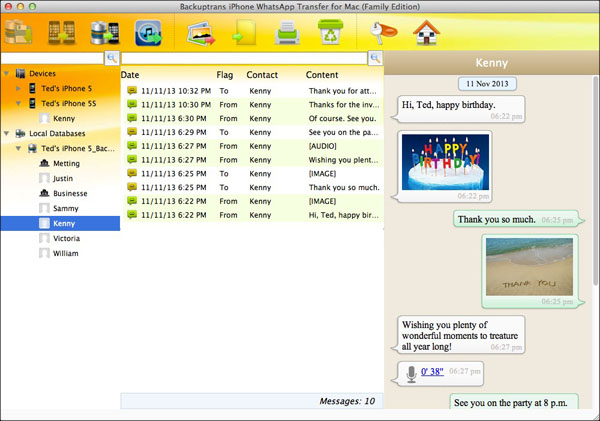Collapse the Local Databases node
This screenshot has height=421, width=600.
tap(7, 133)
